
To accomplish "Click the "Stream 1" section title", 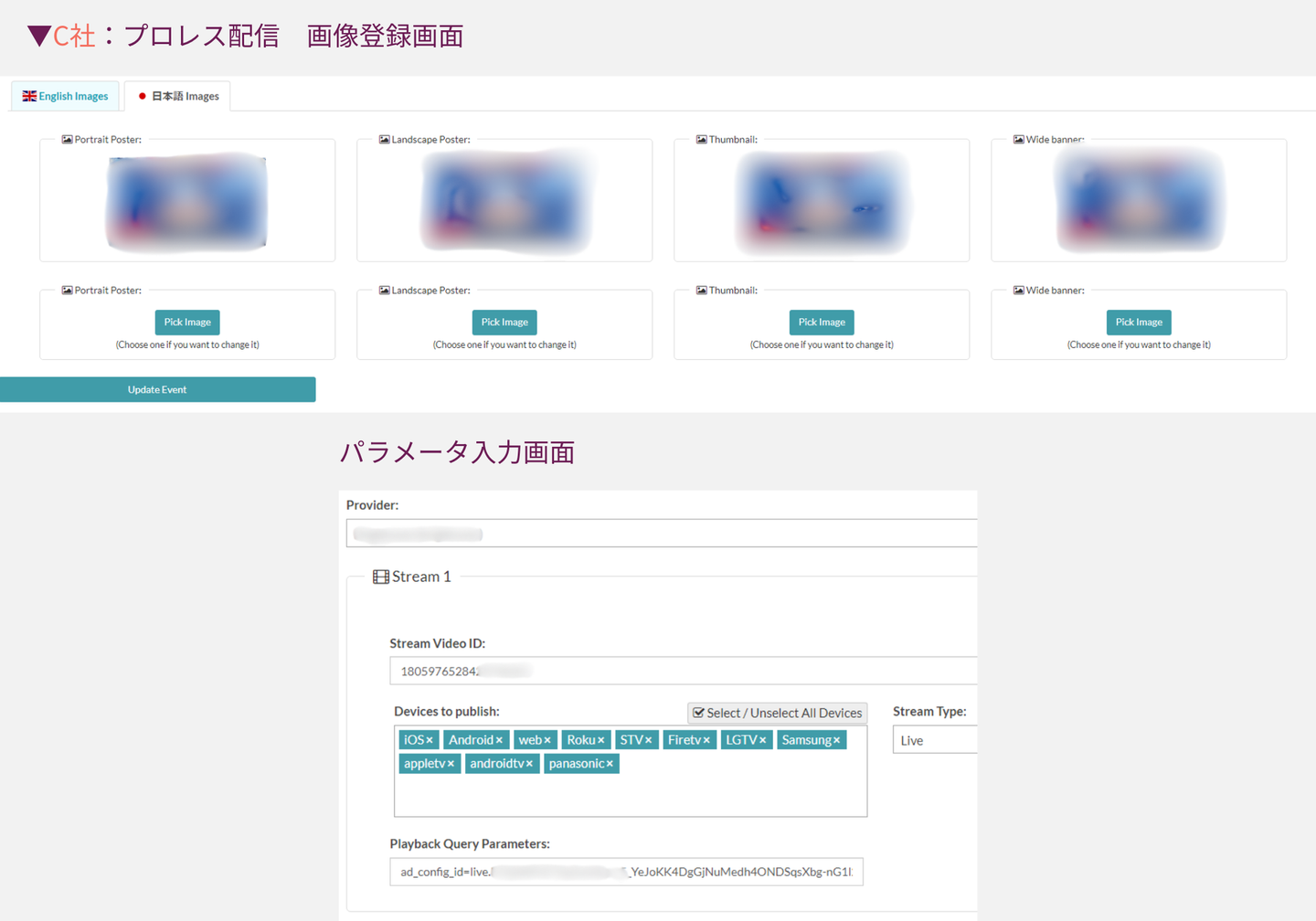I will (x=421, y=577).
